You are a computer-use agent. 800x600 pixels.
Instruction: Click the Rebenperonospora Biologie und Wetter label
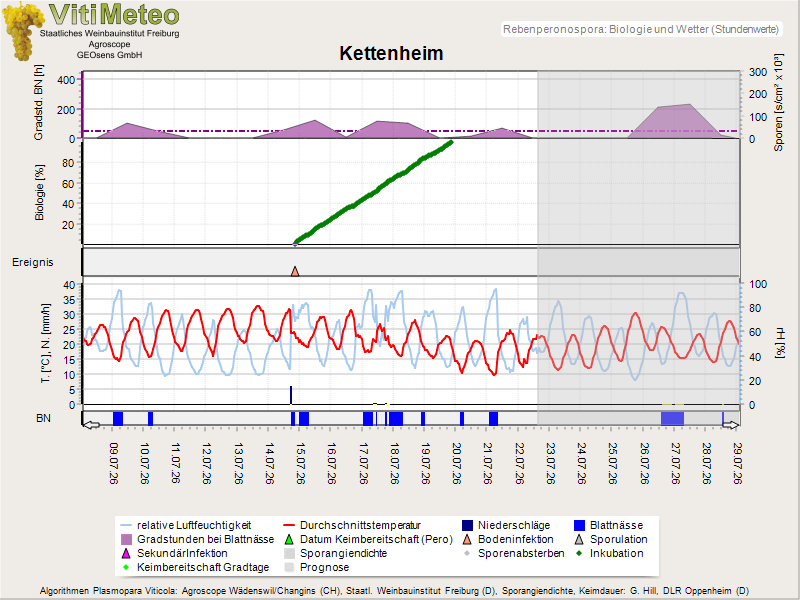pos(641,29)
